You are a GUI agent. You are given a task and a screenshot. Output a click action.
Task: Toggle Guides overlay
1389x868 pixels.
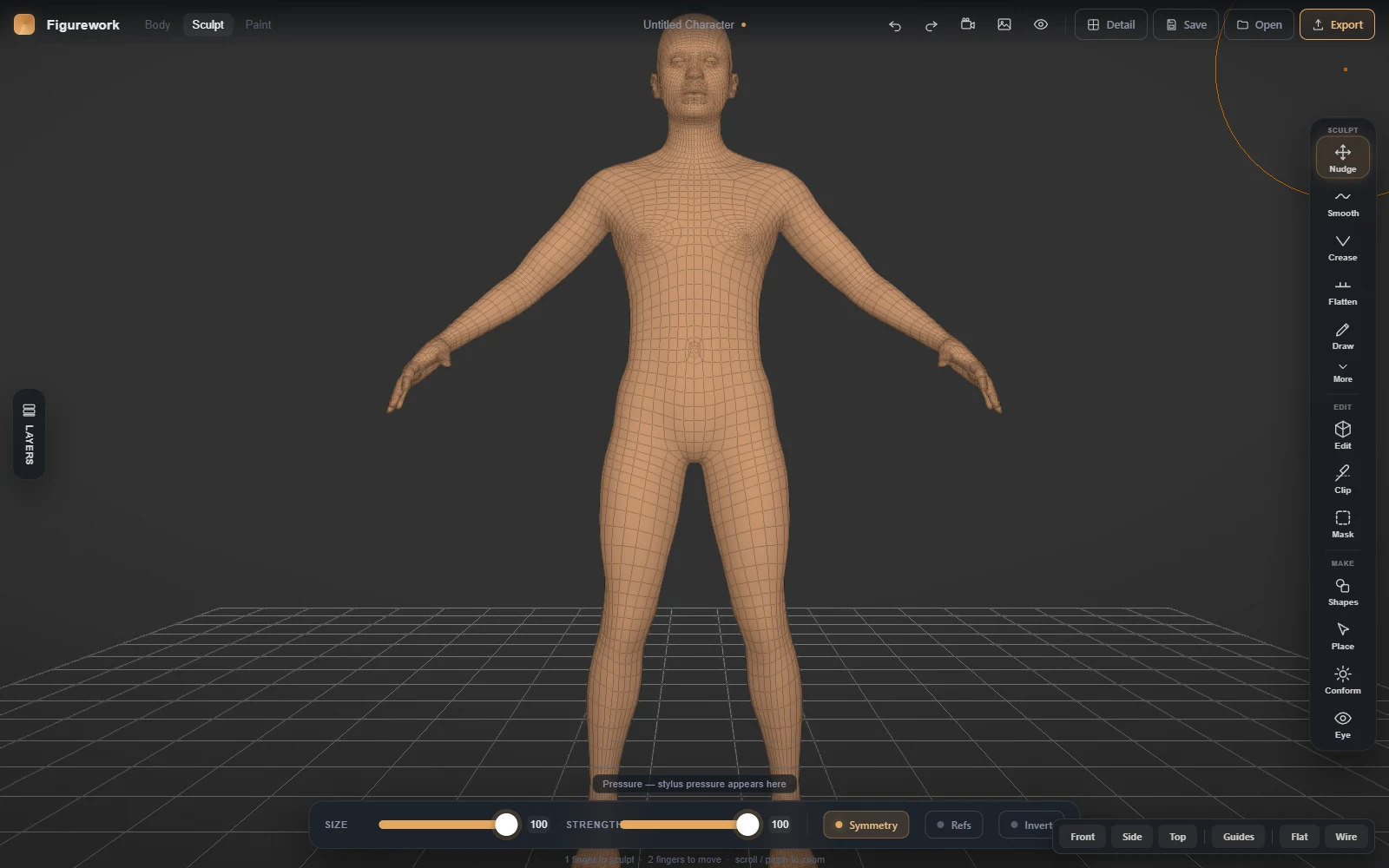pos(1238,837)
